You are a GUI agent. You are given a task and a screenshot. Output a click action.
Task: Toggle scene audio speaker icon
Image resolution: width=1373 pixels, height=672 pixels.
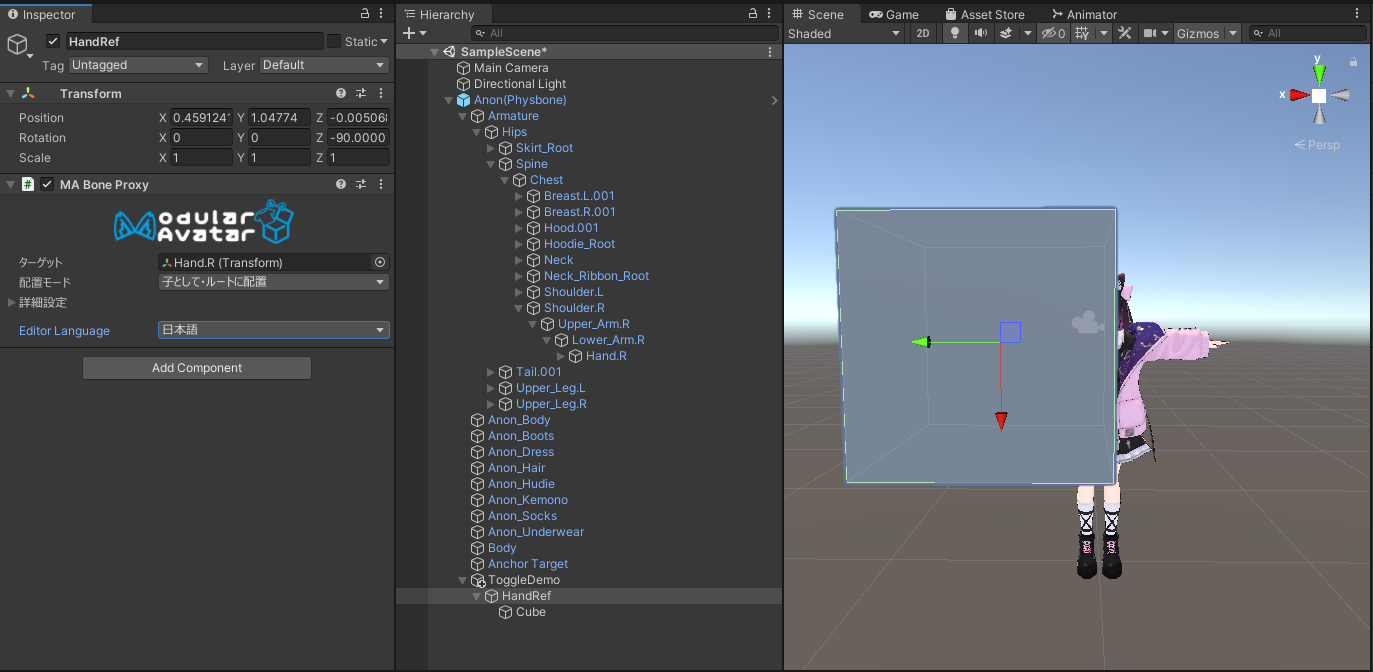click(x=980, y=33)
